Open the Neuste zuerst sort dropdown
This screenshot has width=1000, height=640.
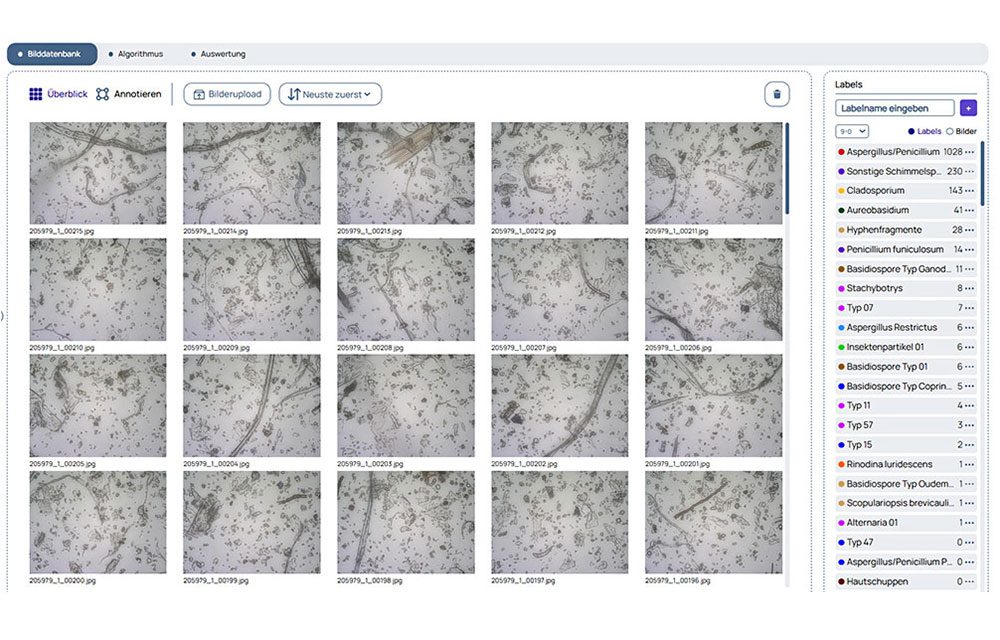(330, 94)
